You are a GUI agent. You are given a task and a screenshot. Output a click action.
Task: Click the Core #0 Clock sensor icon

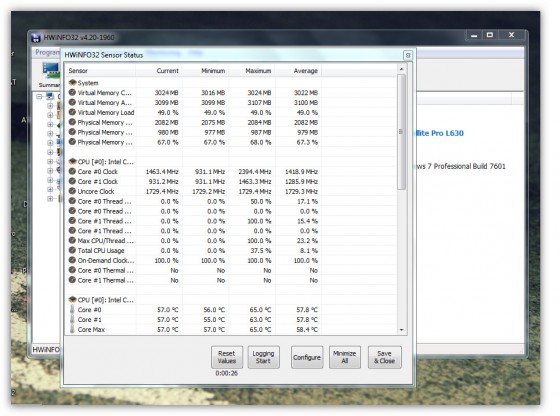click(72, 171)
